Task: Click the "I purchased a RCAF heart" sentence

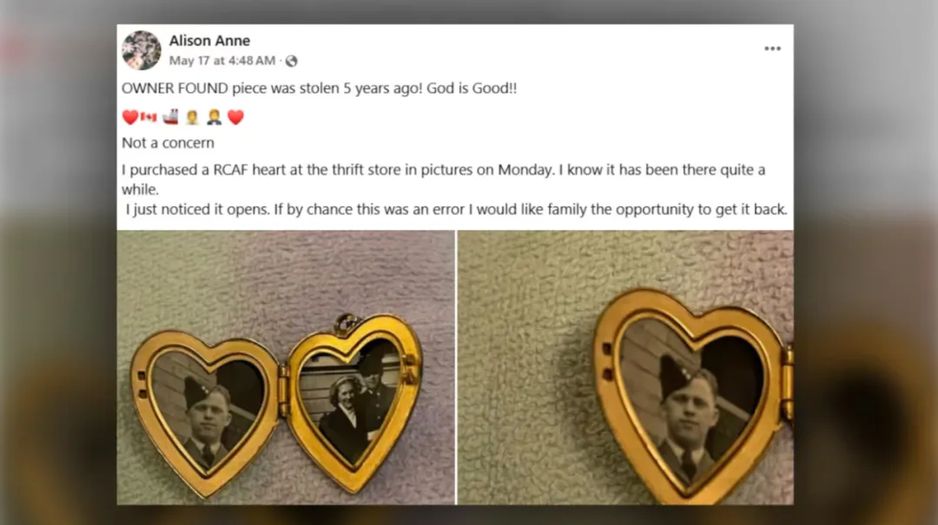Action: pyautogui.click(x=443, y=170)
